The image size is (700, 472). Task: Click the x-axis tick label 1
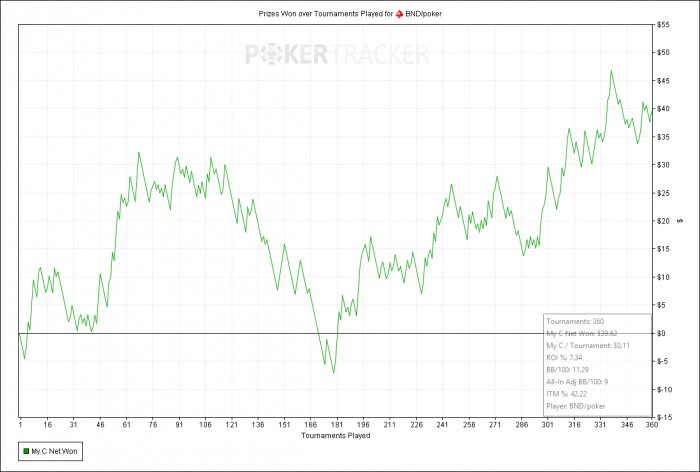21,425
